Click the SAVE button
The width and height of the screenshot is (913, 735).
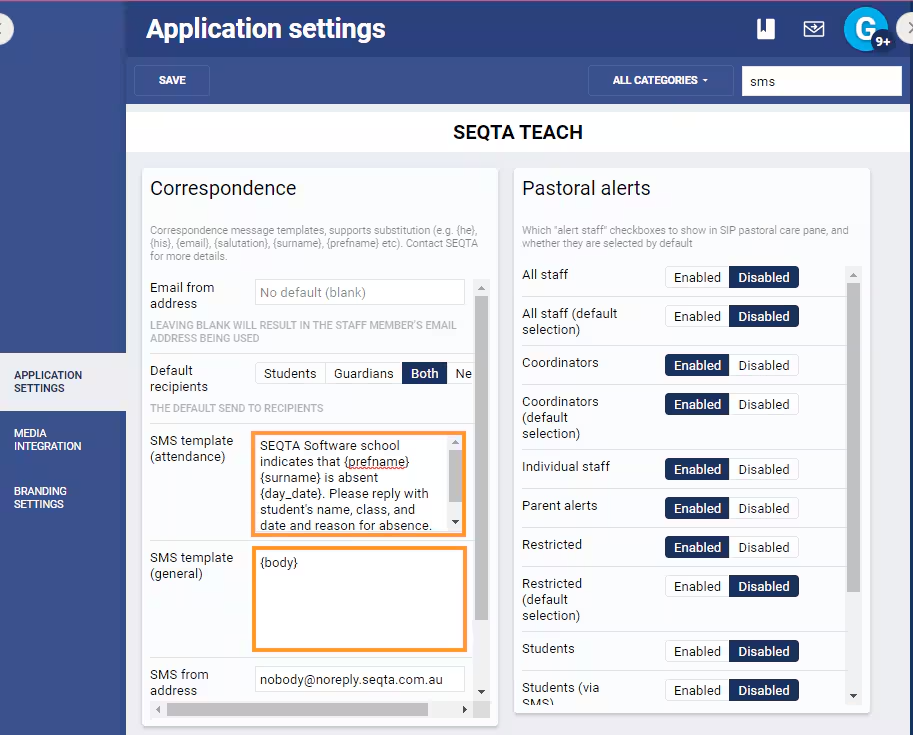coord(172,80)
